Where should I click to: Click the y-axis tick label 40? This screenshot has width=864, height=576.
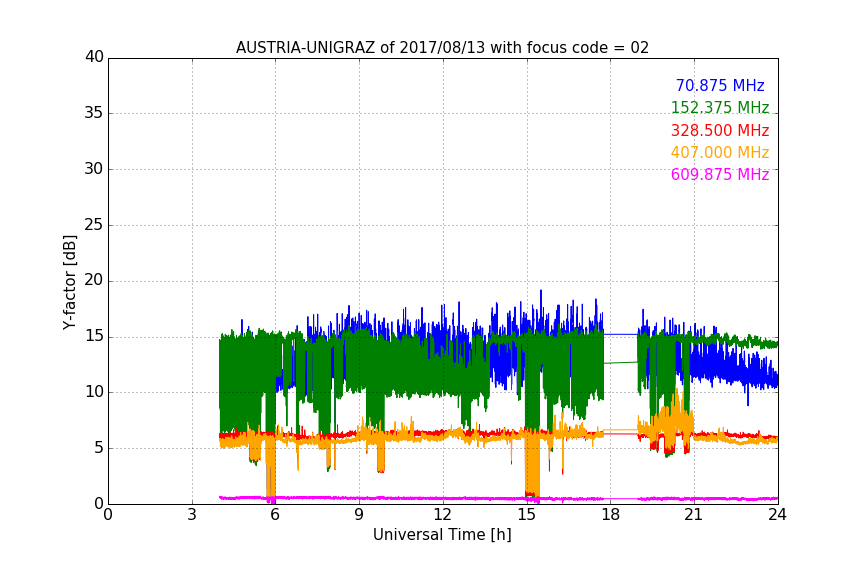94,57
